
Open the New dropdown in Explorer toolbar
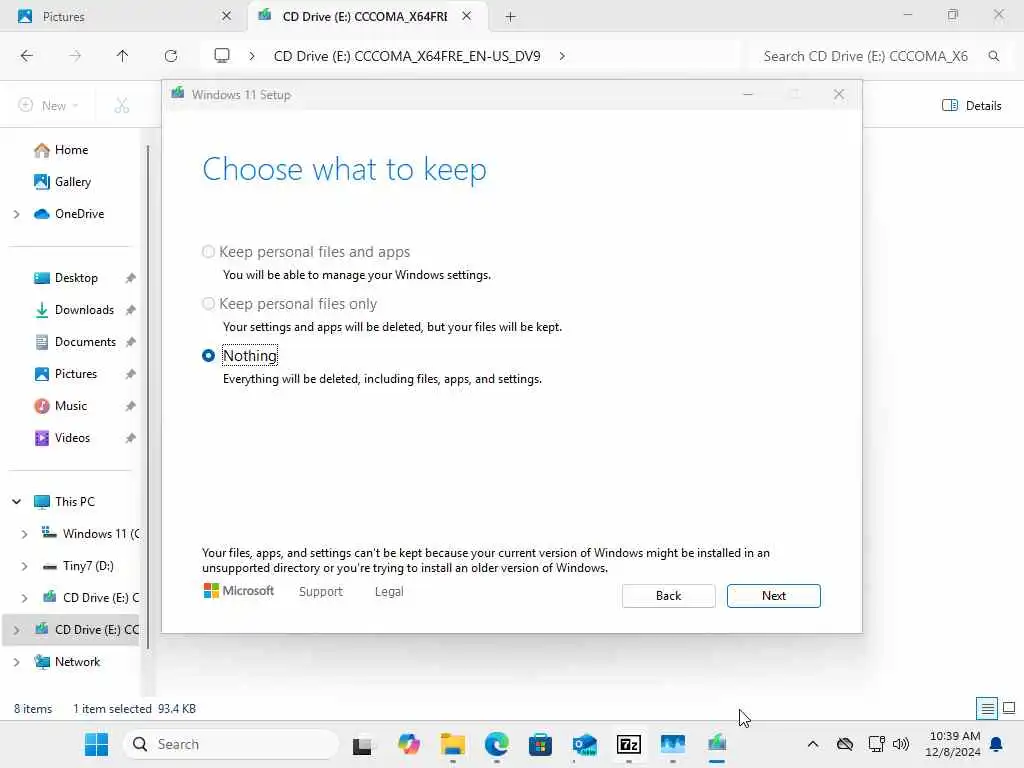48,106
